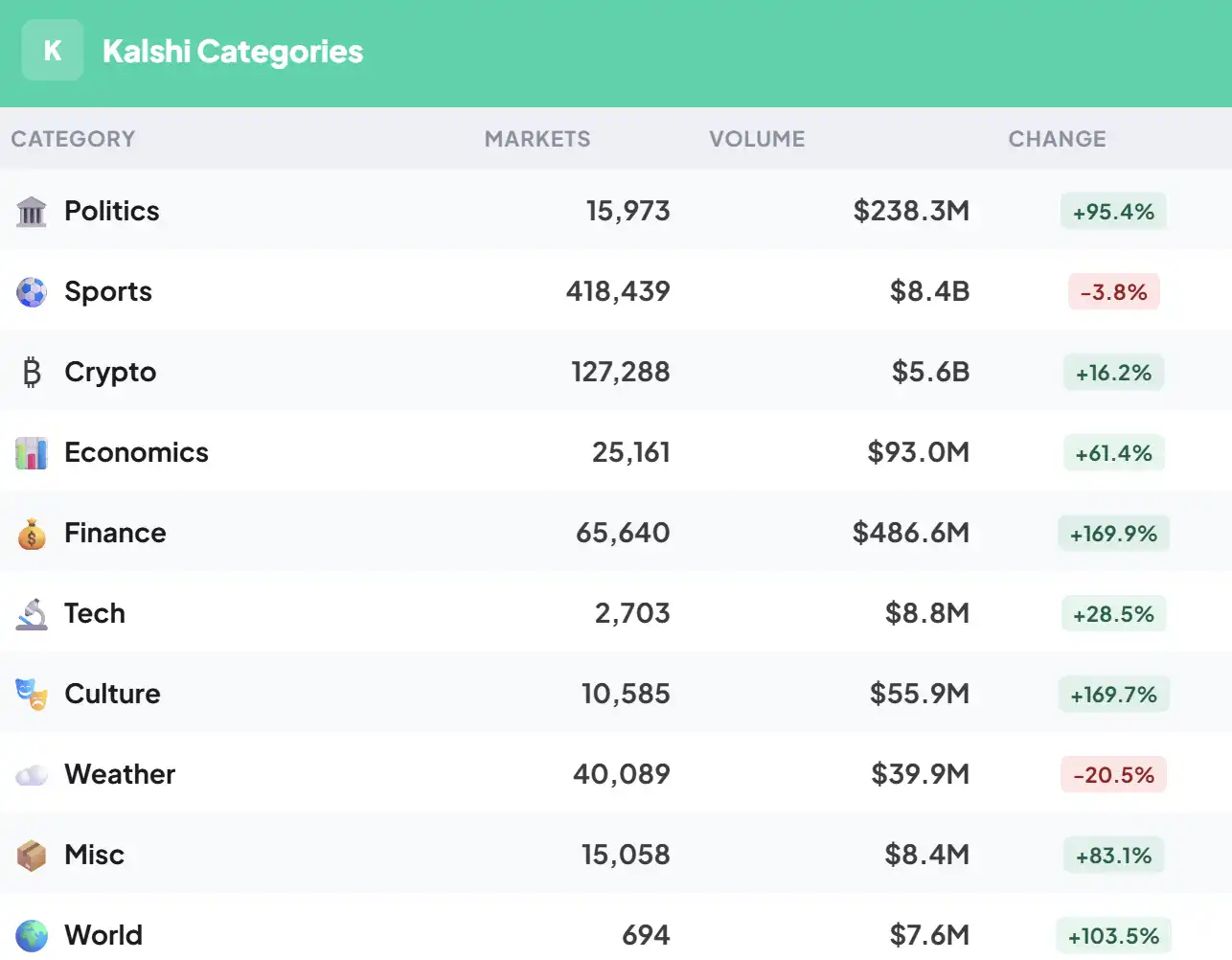Sort by the CATEGORY column header
Screen dimensions: 1232x960
(73, 139)
